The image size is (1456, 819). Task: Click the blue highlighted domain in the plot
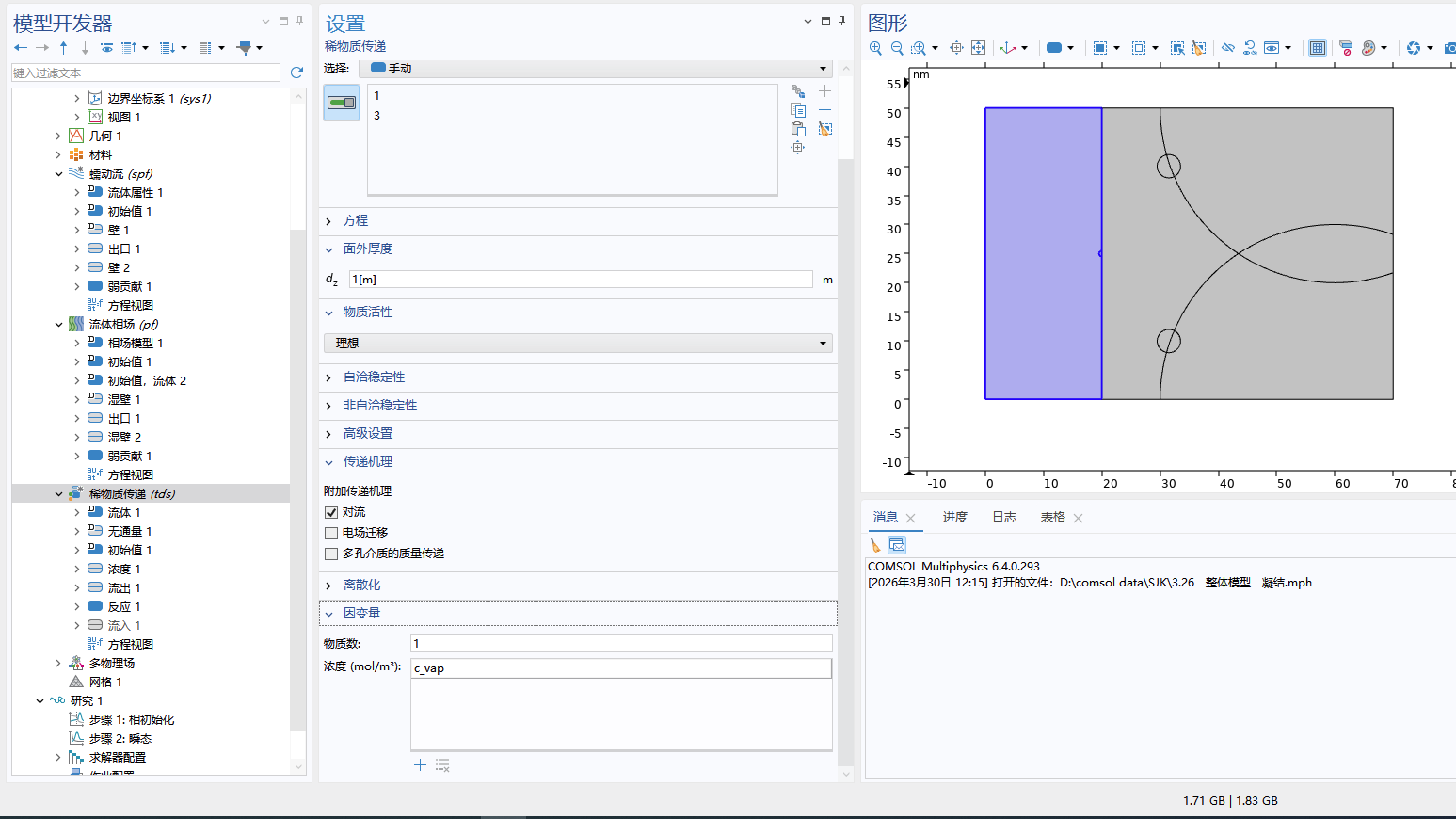point(1043,253)
